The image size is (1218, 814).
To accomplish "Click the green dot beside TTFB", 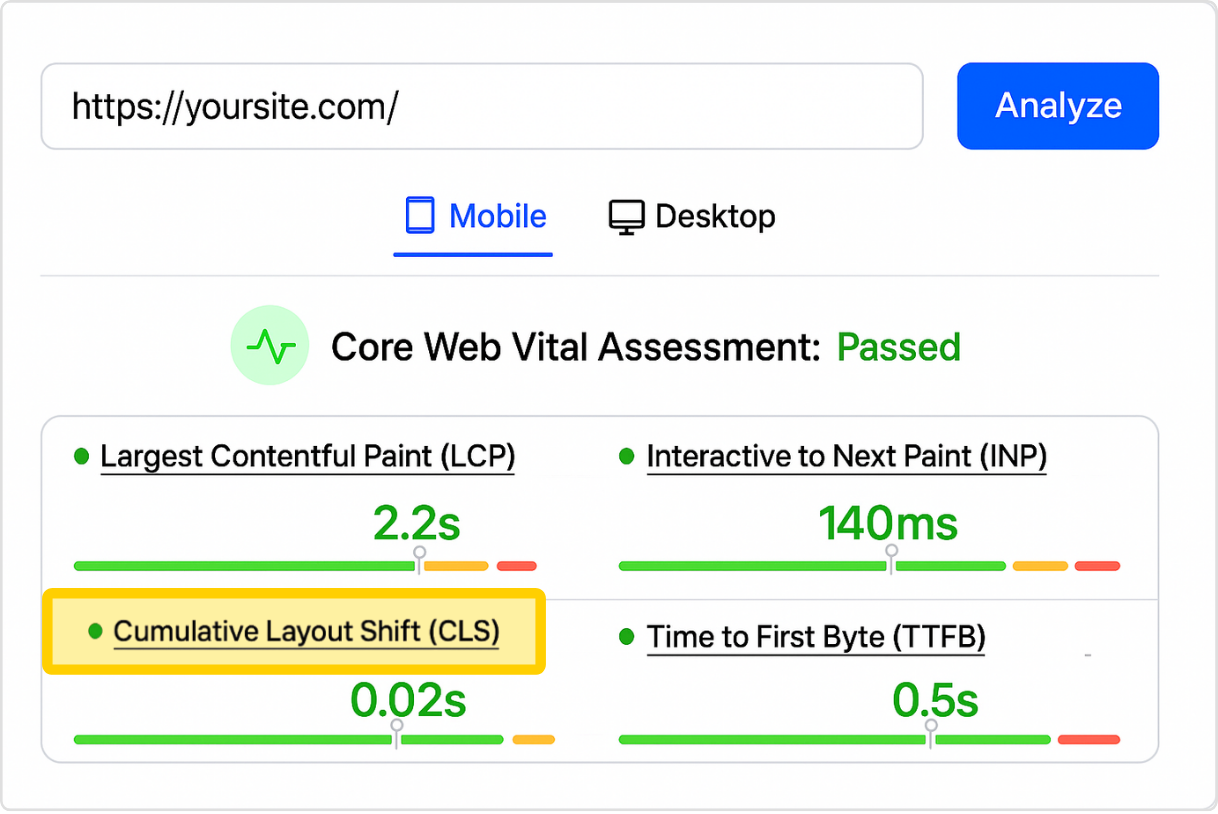I will (x=627, y=637).
